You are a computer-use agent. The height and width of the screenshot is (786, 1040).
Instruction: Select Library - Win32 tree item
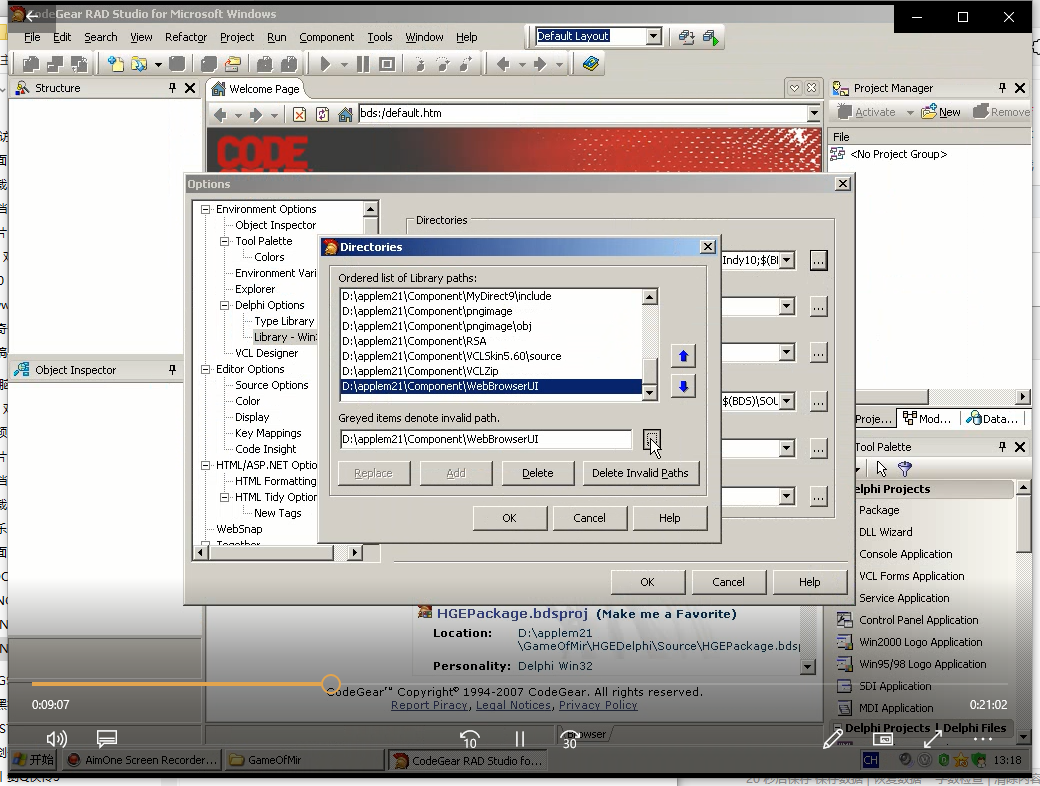tap(285, 337)
